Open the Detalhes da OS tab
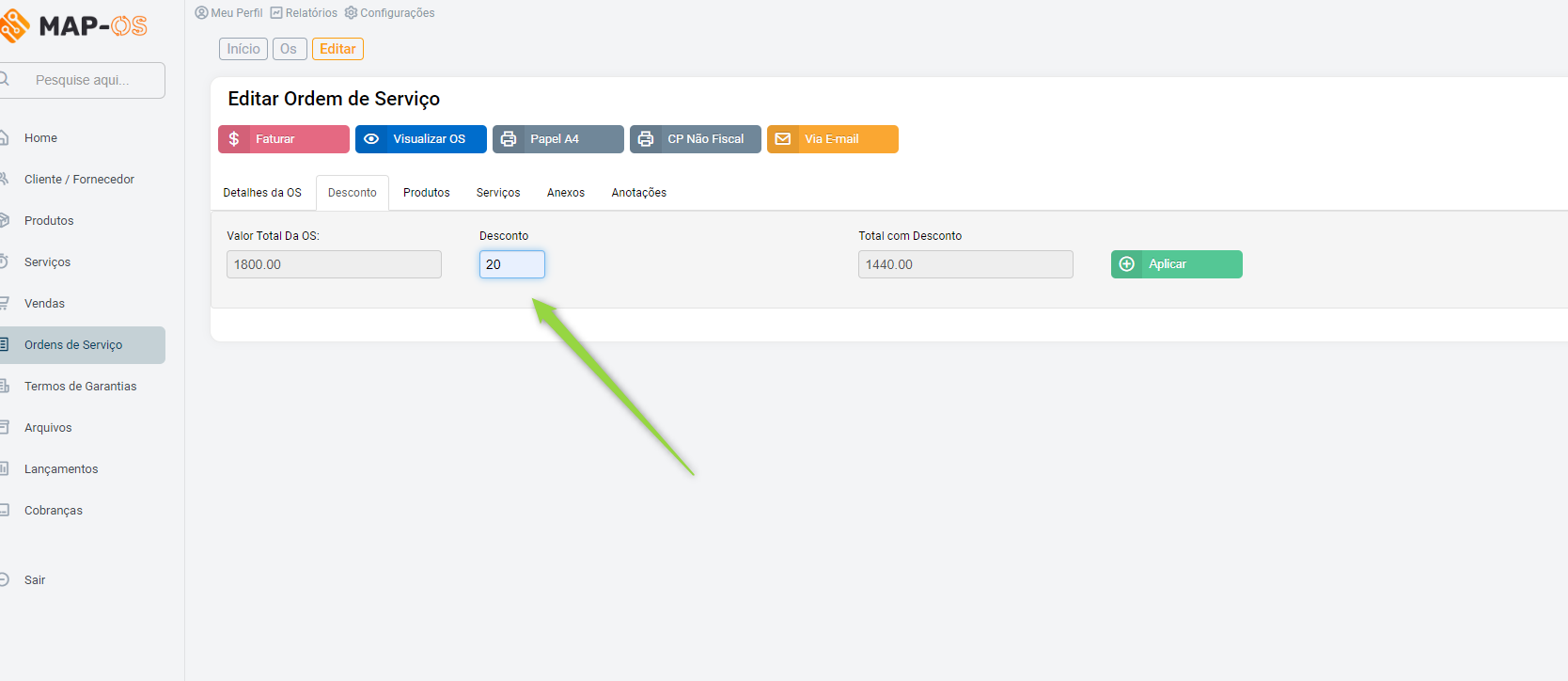Image resolution: width=1568 pixels, height=681 pixels. click(262, 193)
